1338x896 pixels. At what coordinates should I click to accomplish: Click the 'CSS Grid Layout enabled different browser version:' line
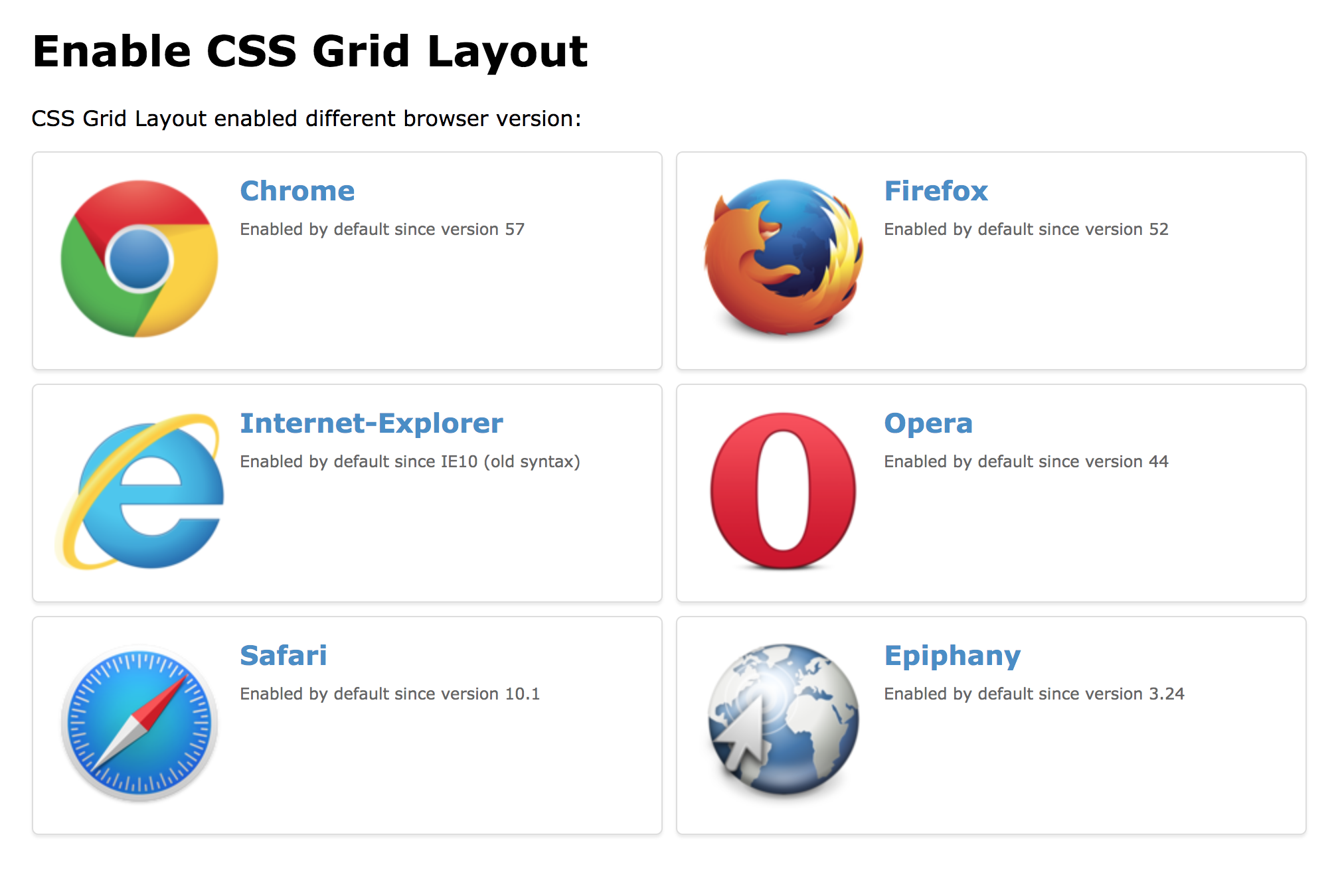point(307,119)
